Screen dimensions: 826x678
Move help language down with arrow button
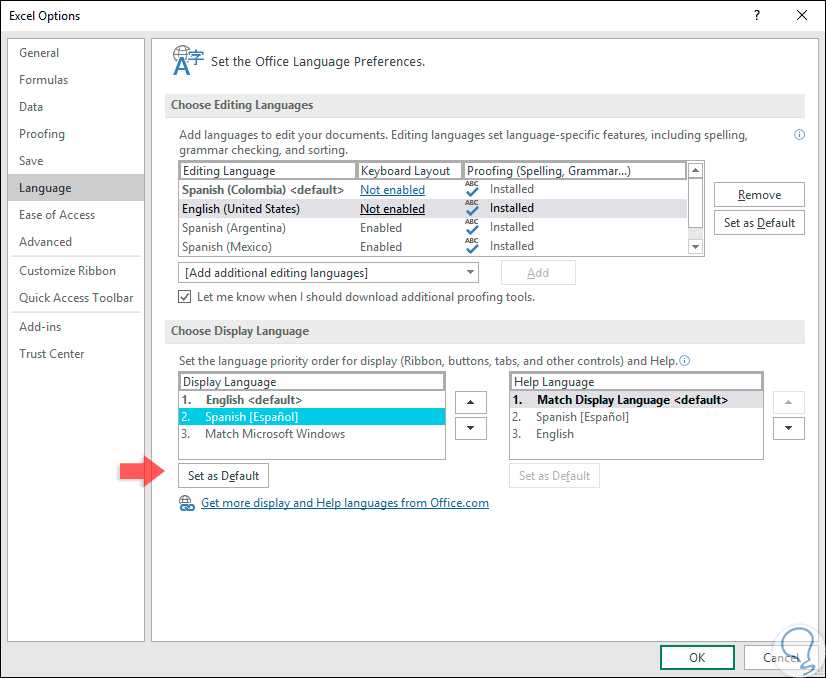click(x=789, y=428)
